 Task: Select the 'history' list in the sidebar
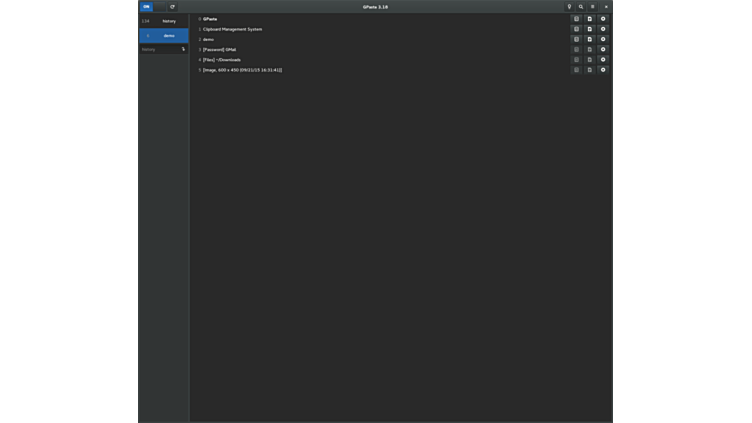pyautogui.click(x=164, y=21)
